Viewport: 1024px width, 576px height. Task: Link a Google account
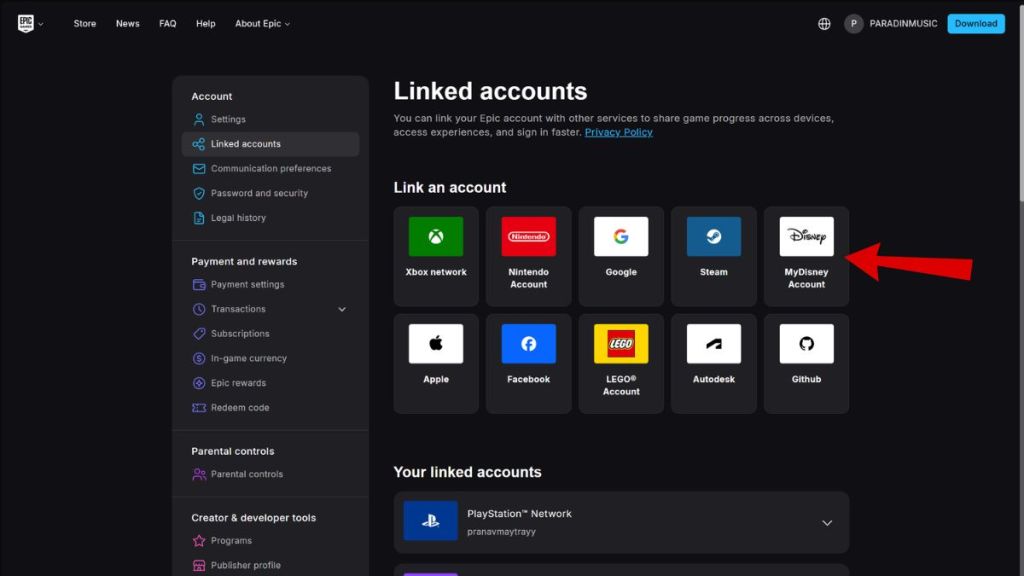(x=621, y=255)
